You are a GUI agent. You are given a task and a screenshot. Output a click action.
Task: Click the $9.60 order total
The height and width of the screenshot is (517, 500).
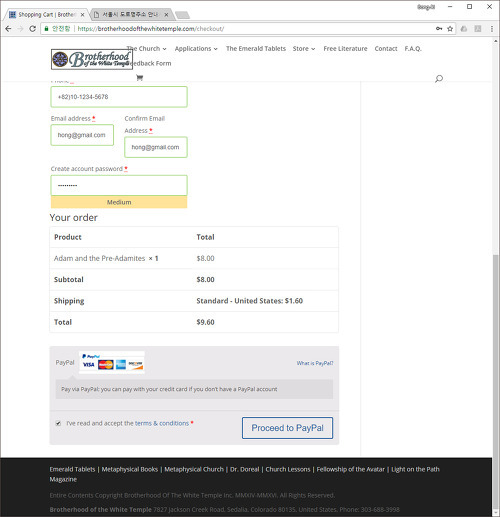205,322
